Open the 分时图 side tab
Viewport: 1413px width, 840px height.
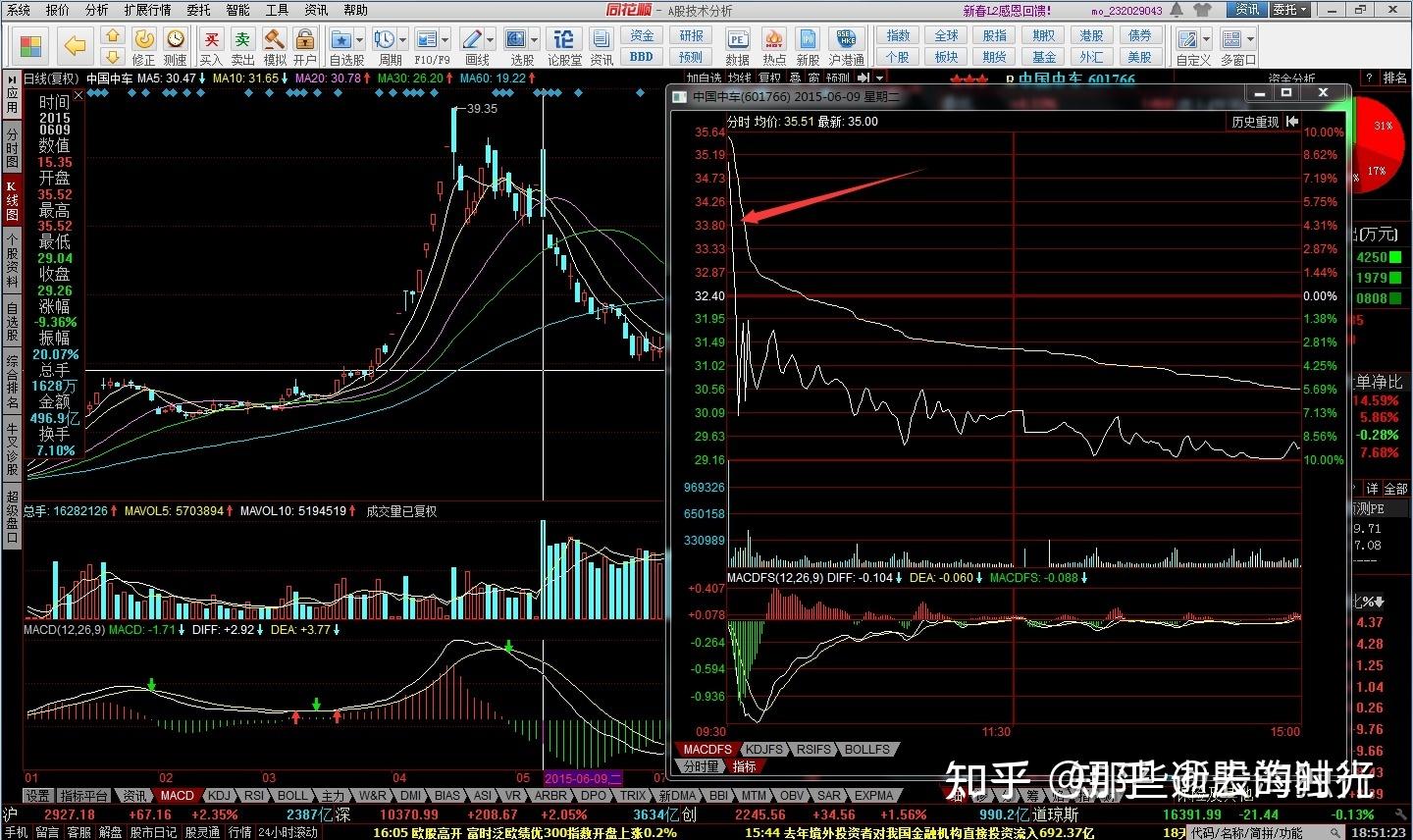pos(12,148)
